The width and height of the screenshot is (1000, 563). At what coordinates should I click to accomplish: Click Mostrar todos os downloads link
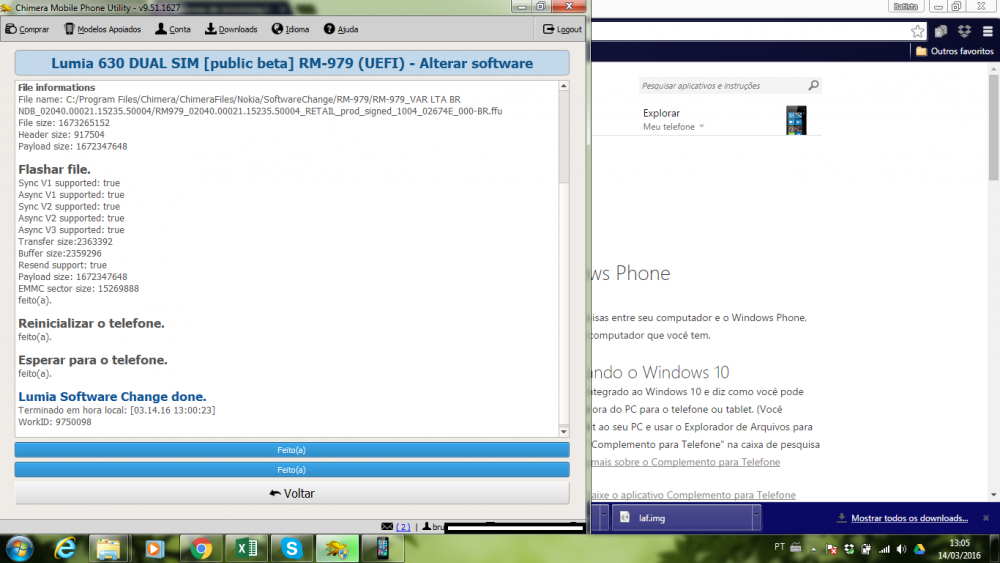[x=909, y=518]
